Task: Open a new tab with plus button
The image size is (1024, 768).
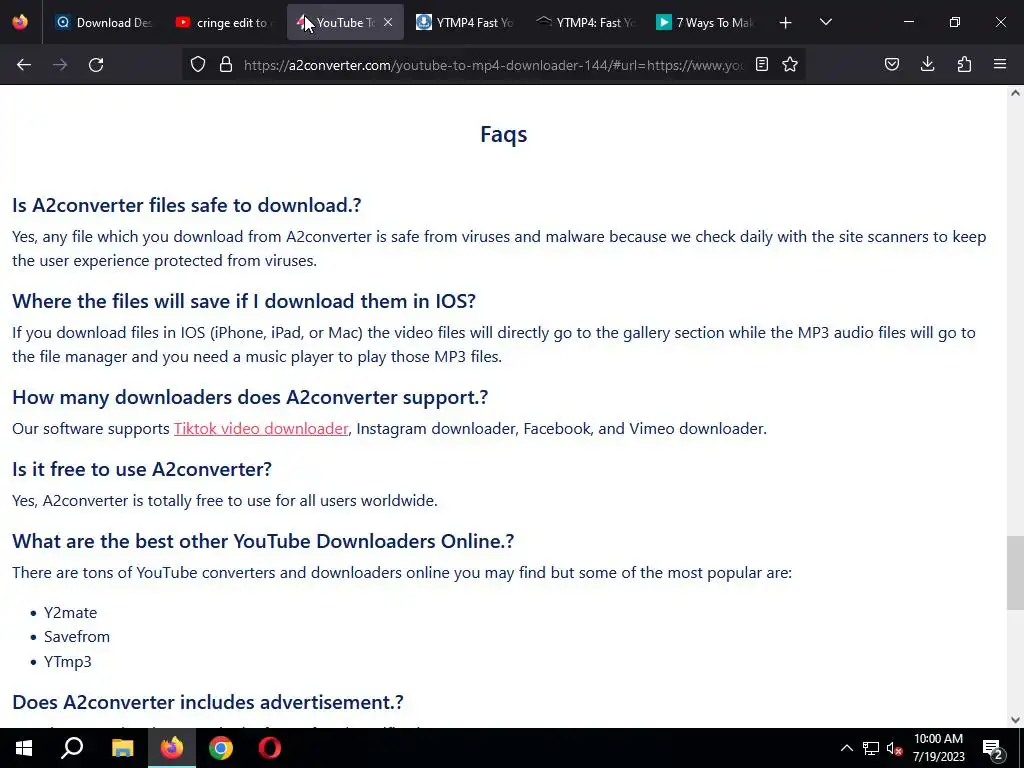Action: click(786, 23)
